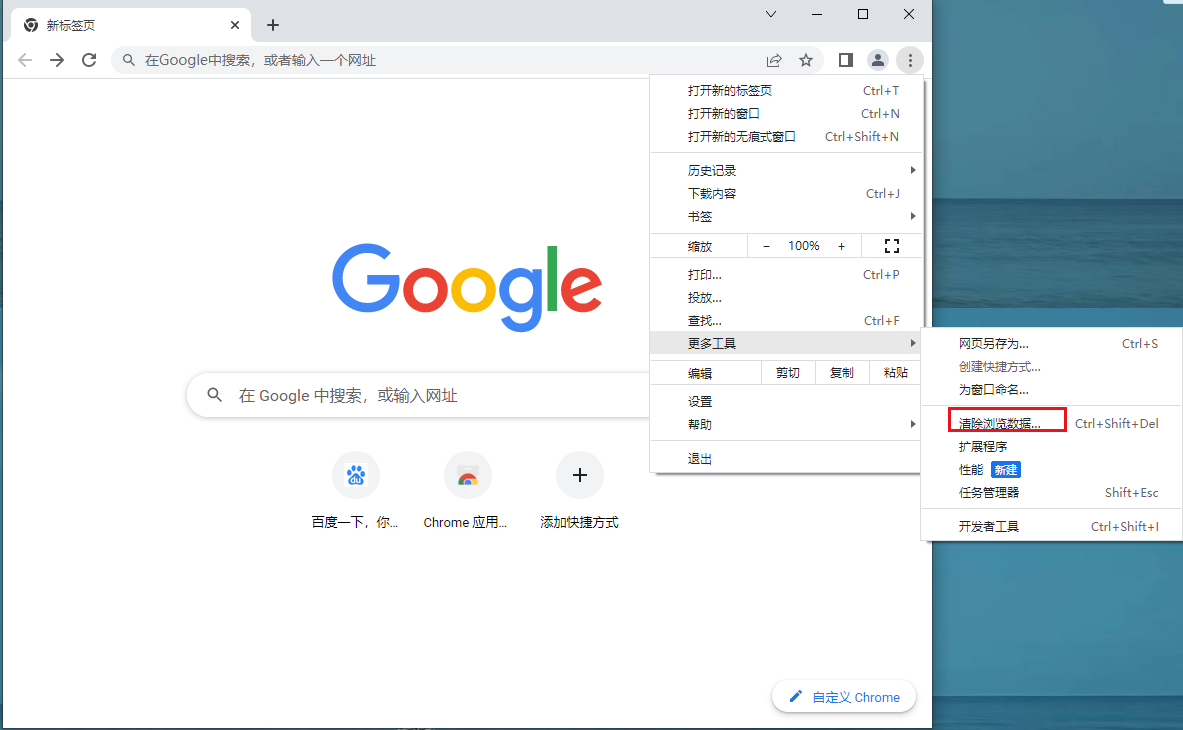This screenshot has width=1183, height=730.
Task: Select 网页另存为... in submenu
Action: coord(1052,344)
